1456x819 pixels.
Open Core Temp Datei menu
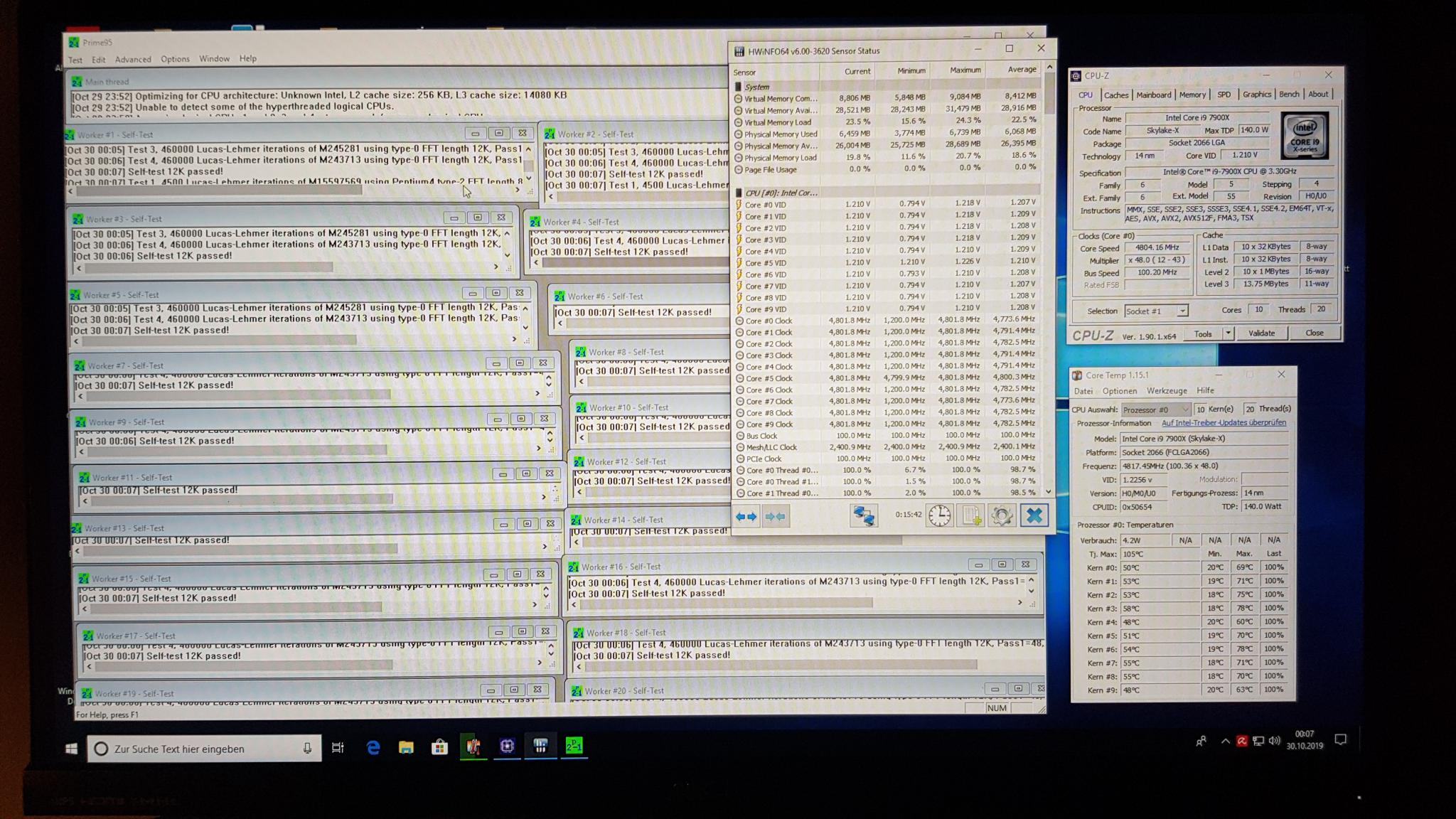click(x=1083, y=391)
